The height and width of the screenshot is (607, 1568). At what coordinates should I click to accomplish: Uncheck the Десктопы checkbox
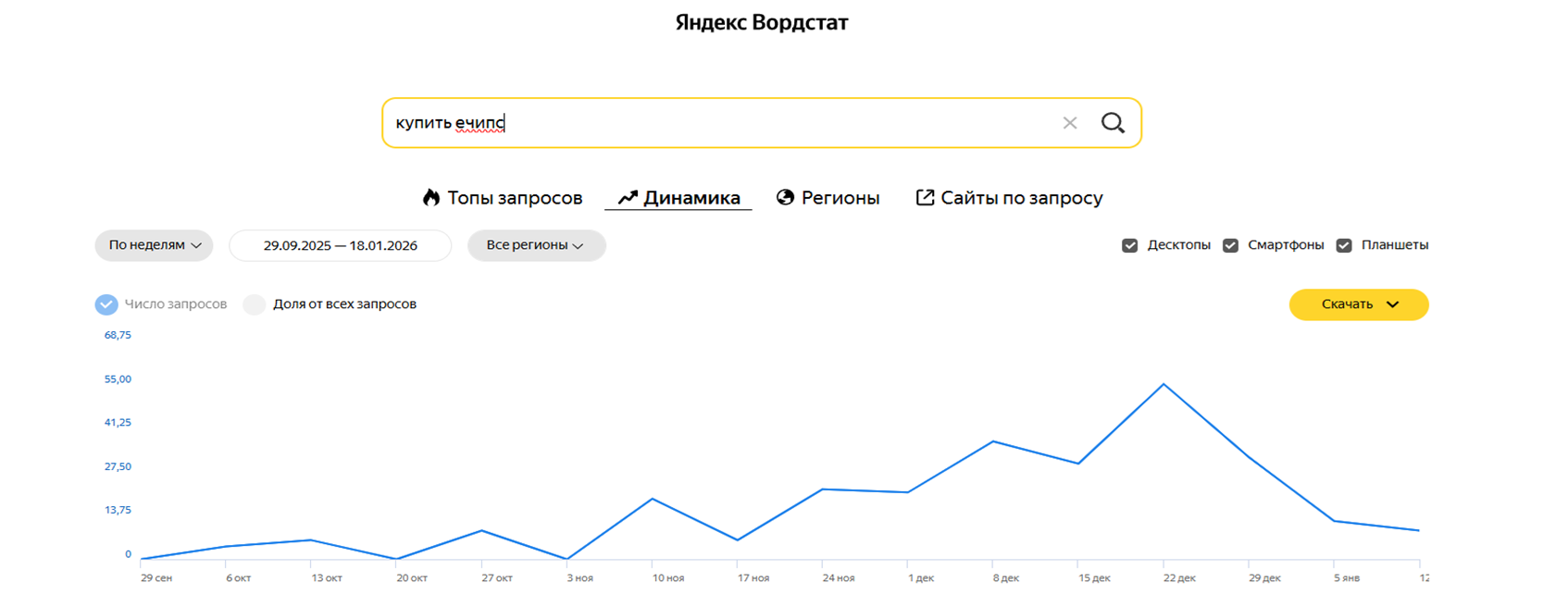(x=1129, y=245)
